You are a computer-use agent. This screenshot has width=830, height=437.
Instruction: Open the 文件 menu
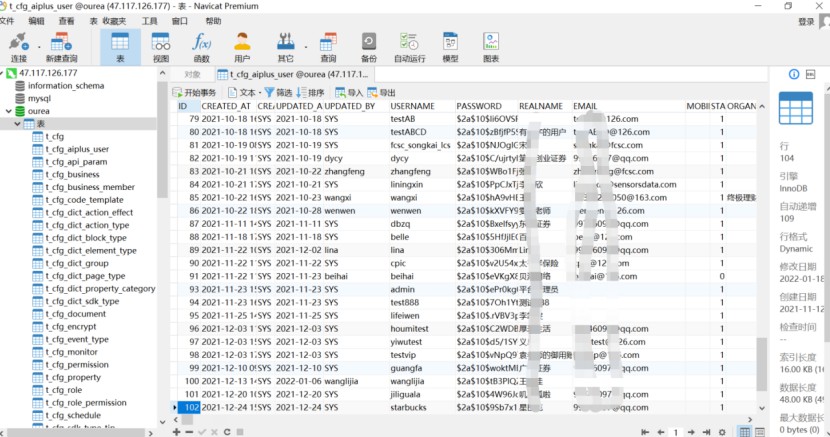[x=6, y=21]
